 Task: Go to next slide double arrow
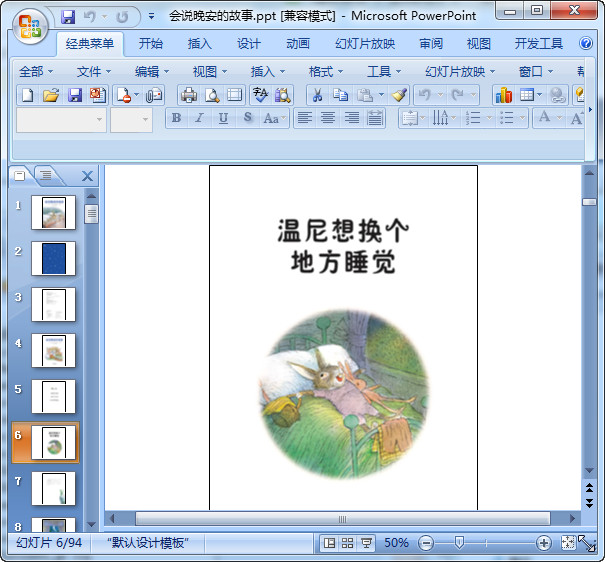coord(589,503)
